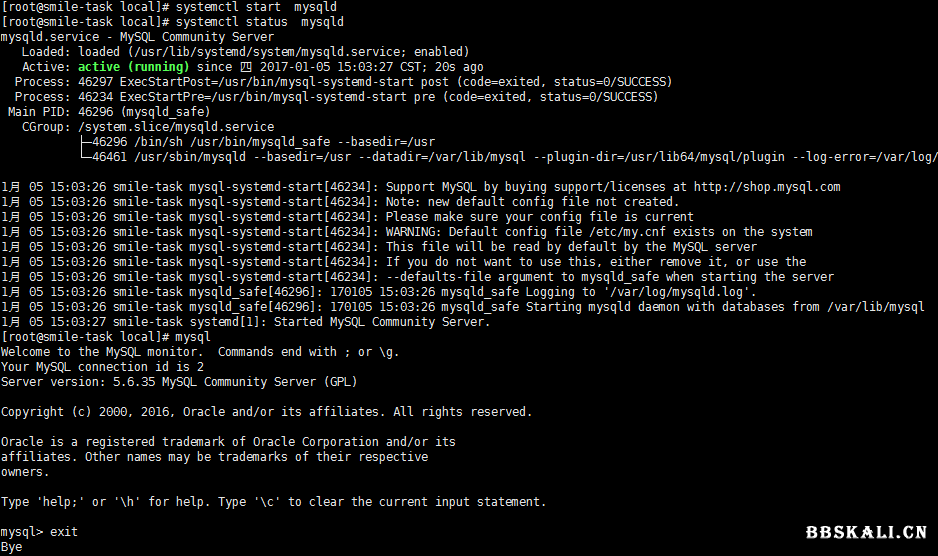The height and width of the screenshot is (556, 938).
Task: Click the "Type 'help;' or '\h'" help line
Action: 273,502
